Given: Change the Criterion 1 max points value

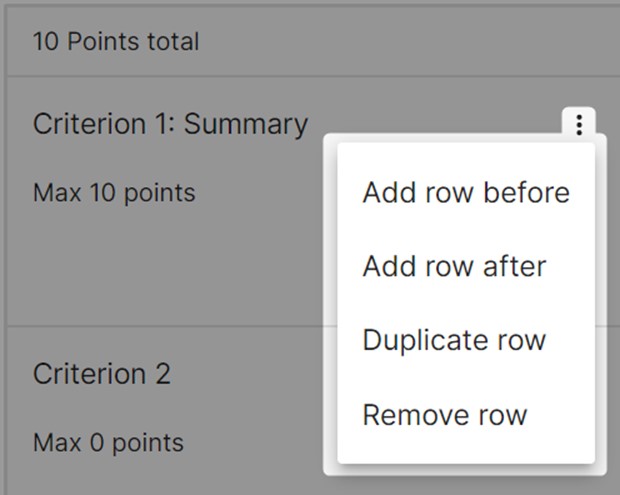Looking at the screenshot, I should coord(114,192).
